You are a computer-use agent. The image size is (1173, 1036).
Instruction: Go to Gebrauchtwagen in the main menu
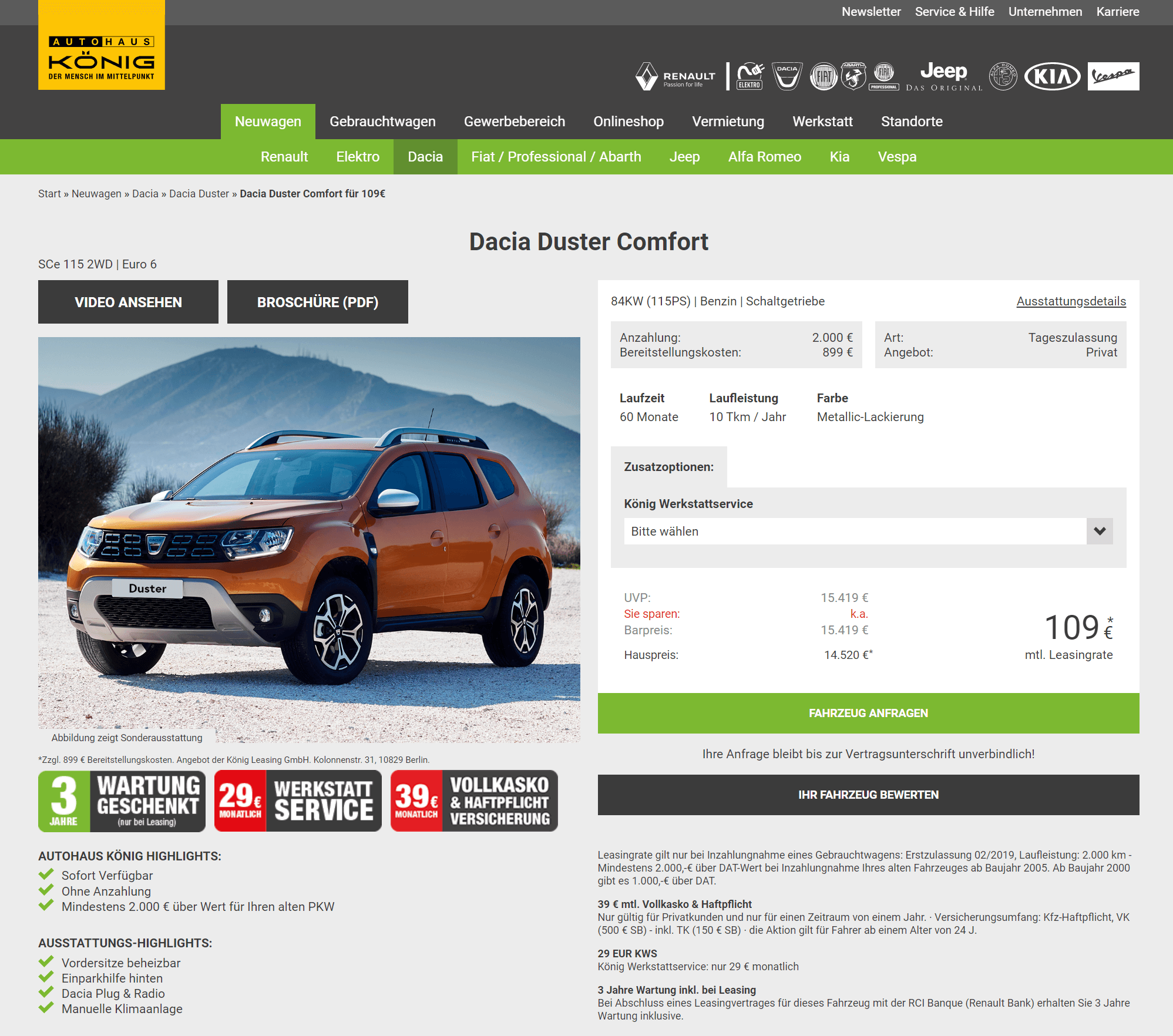(382, 122)
